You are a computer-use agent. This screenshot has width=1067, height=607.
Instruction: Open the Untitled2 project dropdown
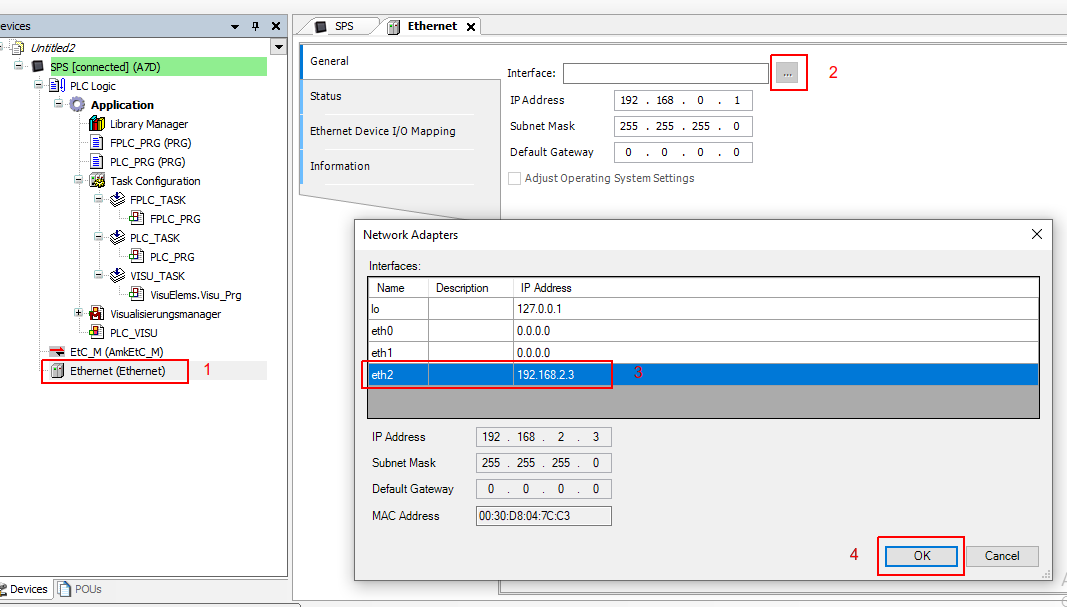tap(278, 48)
